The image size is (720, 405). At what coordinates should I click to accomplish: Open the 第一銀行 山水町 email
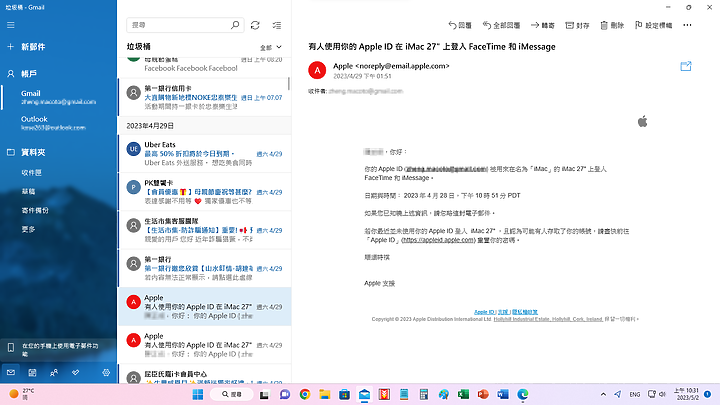204,268
